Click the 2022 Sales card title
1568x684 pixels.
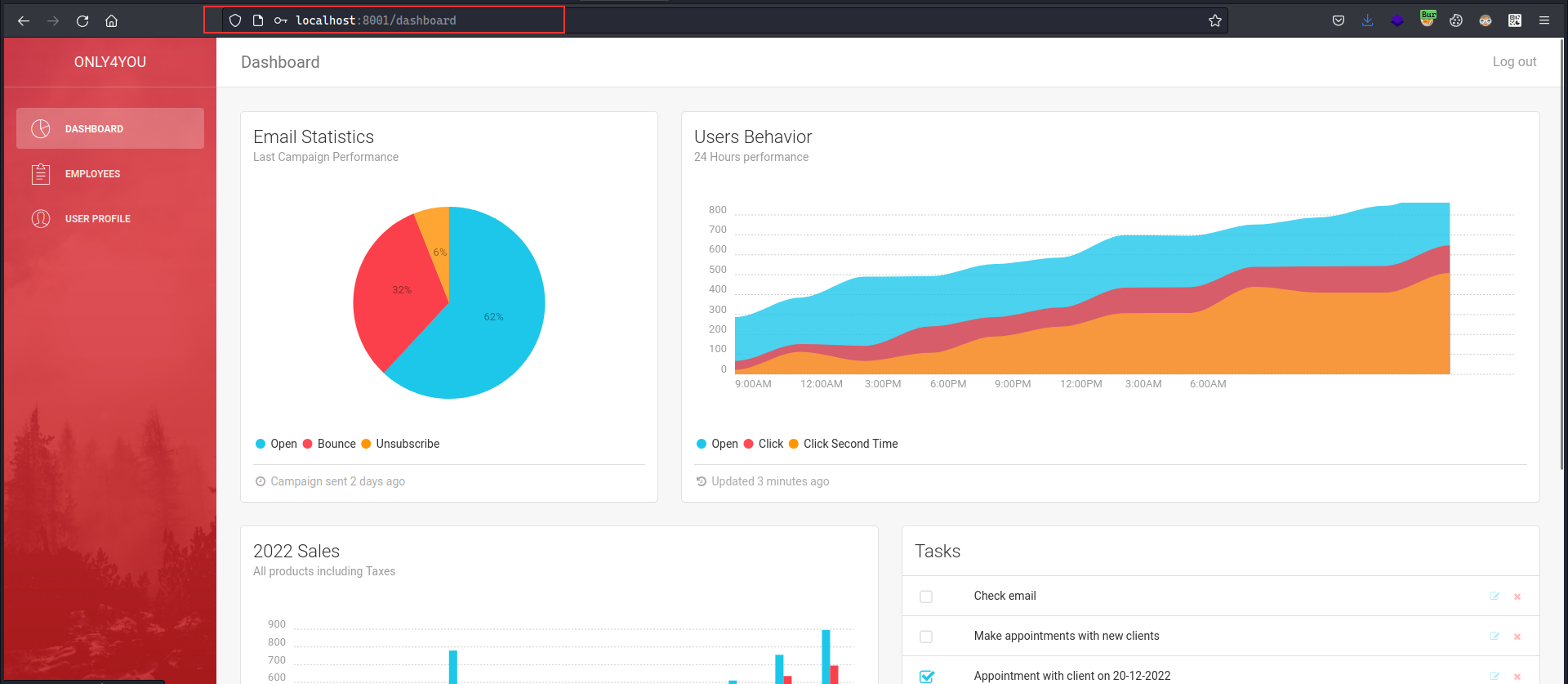tap(296, 551)
